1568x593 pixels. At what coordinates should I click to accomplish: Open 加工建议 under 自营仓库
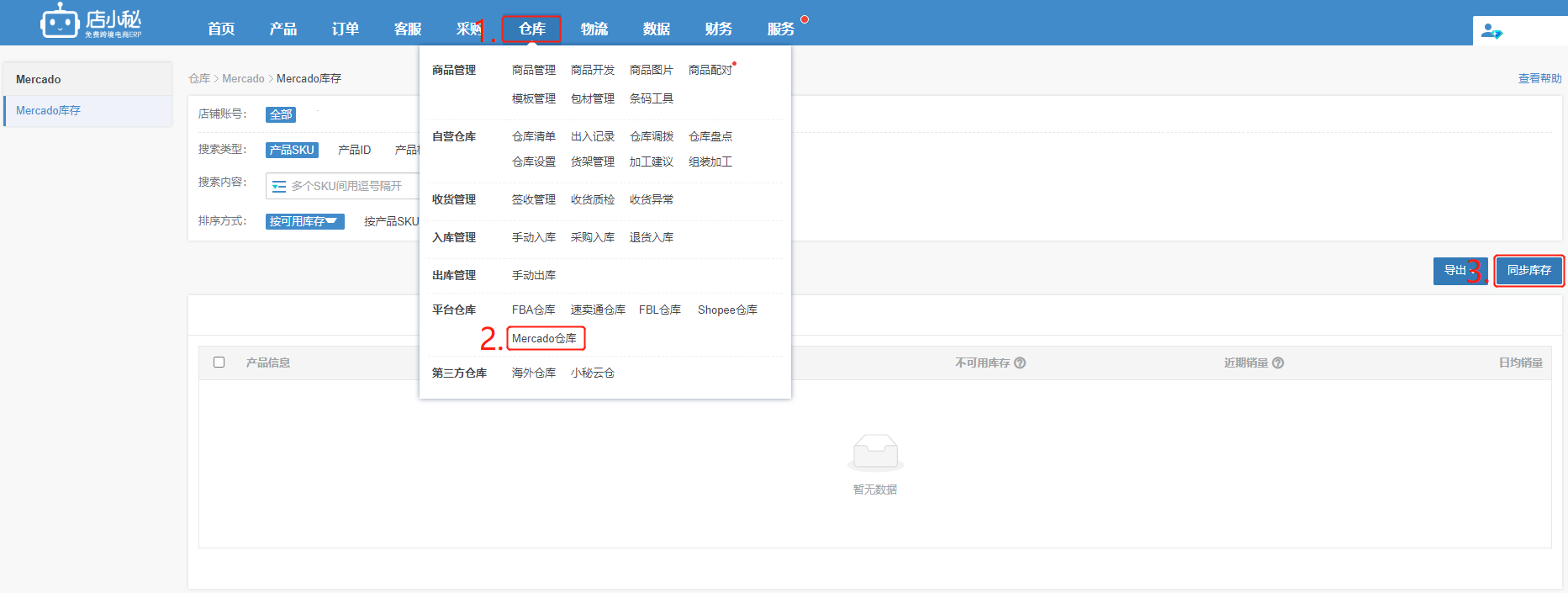point(652,161)
